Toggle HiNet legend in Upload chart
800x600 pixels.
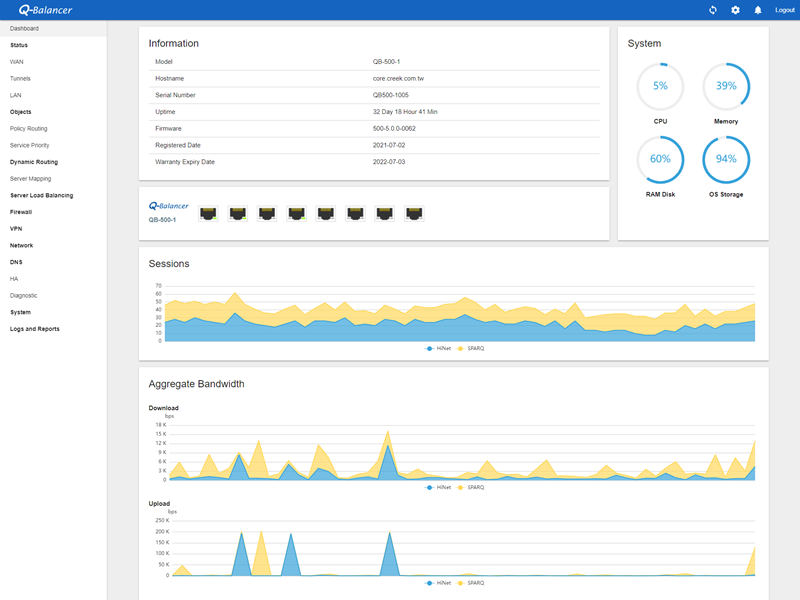click(x=438, y=583)
